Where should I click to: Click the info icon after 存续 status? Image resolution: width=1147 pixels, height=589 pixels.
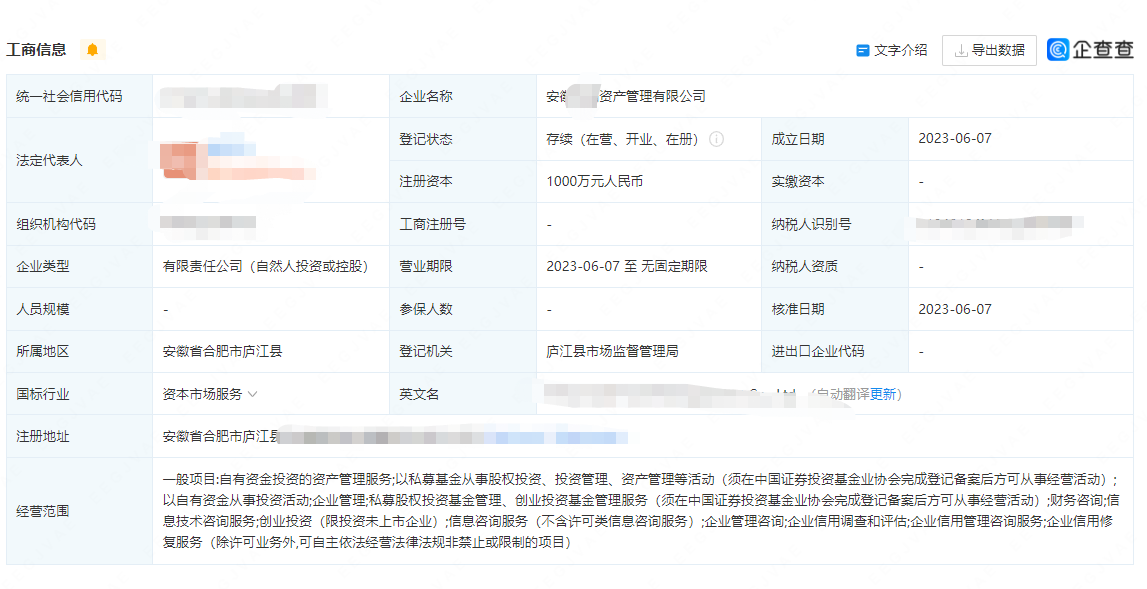716,140
